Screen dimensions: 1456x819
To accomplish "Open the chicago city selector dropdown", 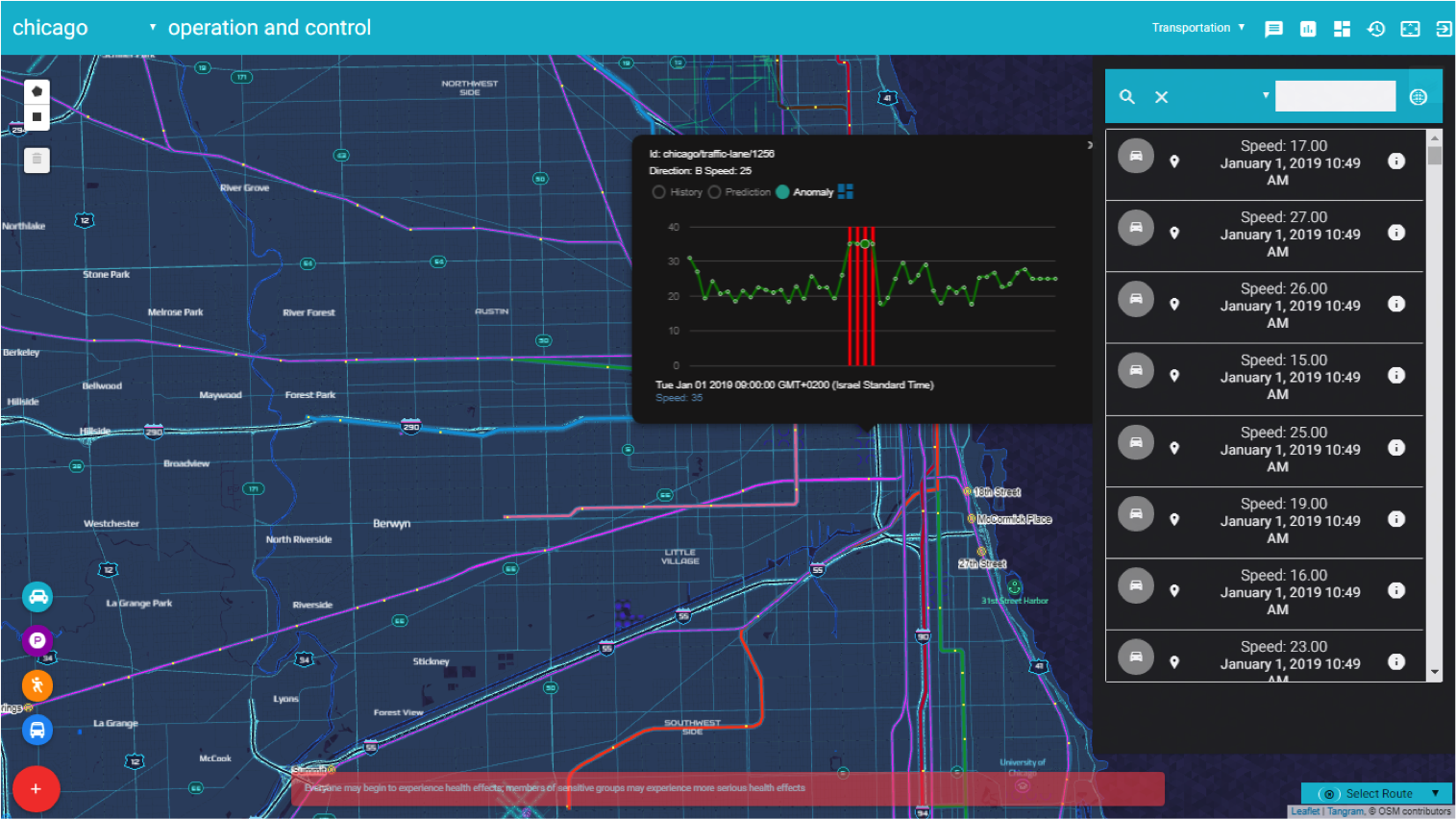I will point(151,29).
